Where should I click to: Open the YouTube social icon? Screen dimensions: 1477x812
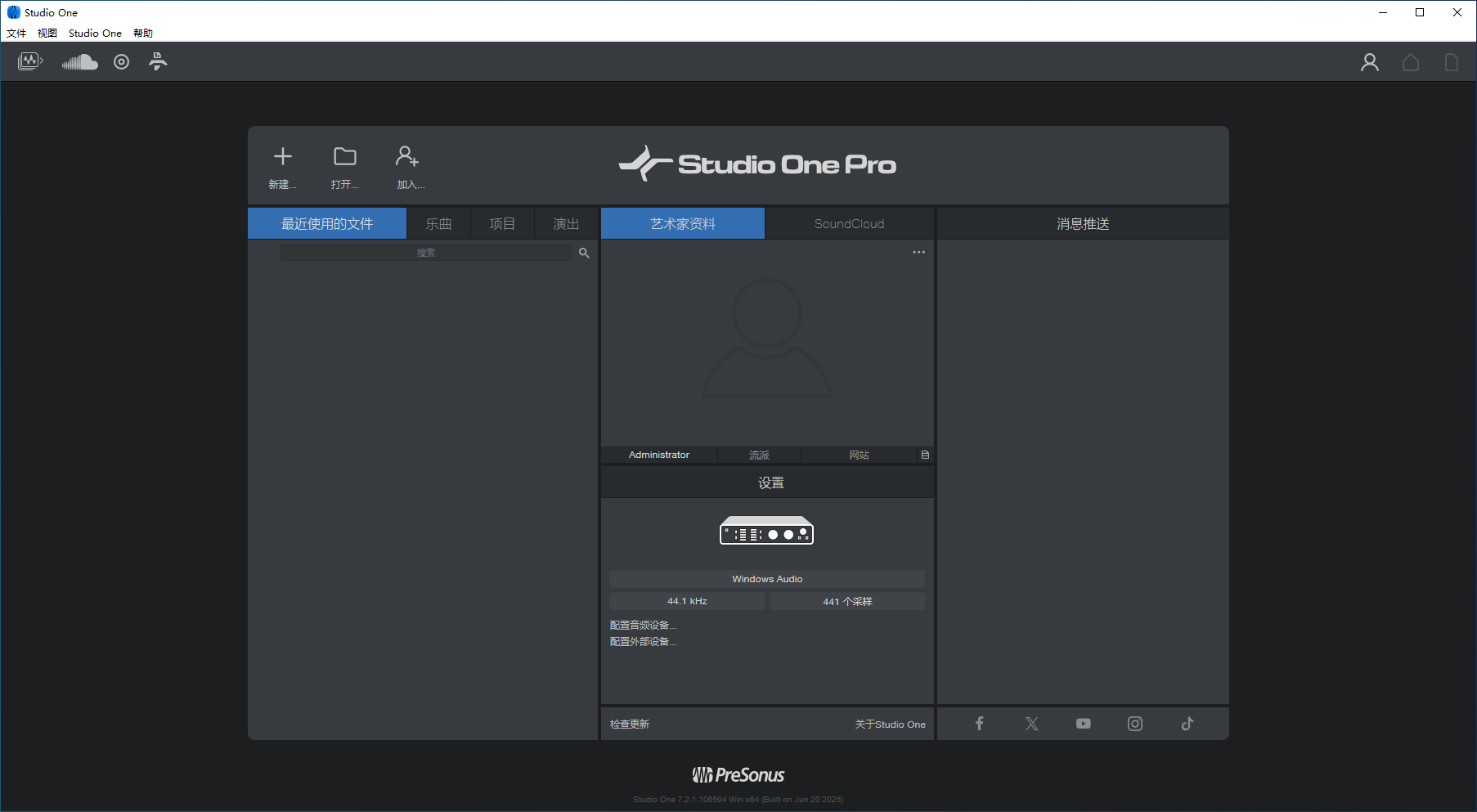tap(1083, 724)
